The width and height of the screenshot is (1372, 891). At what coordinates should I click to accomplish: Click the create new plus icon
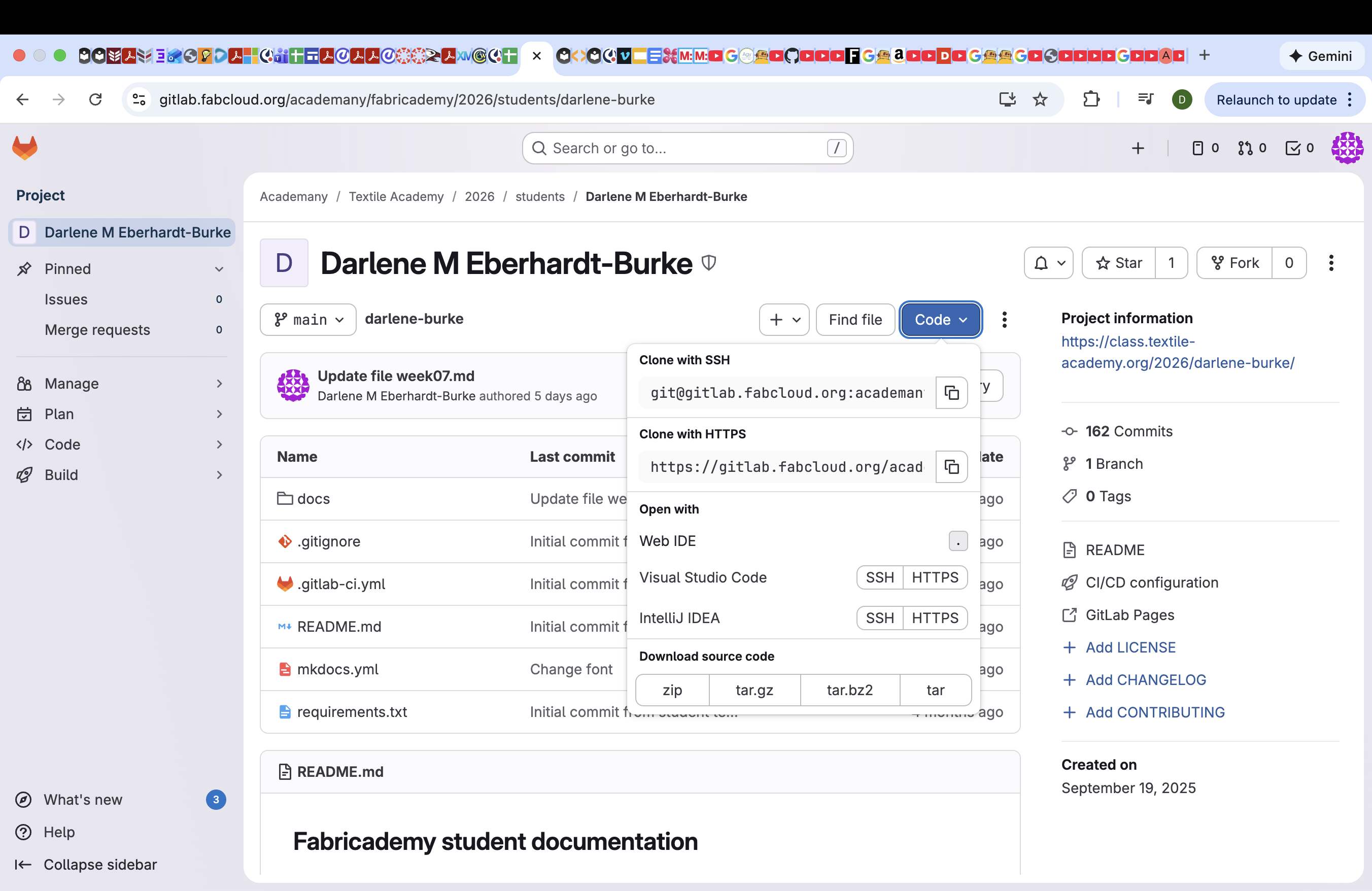[x=1138, y=148]
